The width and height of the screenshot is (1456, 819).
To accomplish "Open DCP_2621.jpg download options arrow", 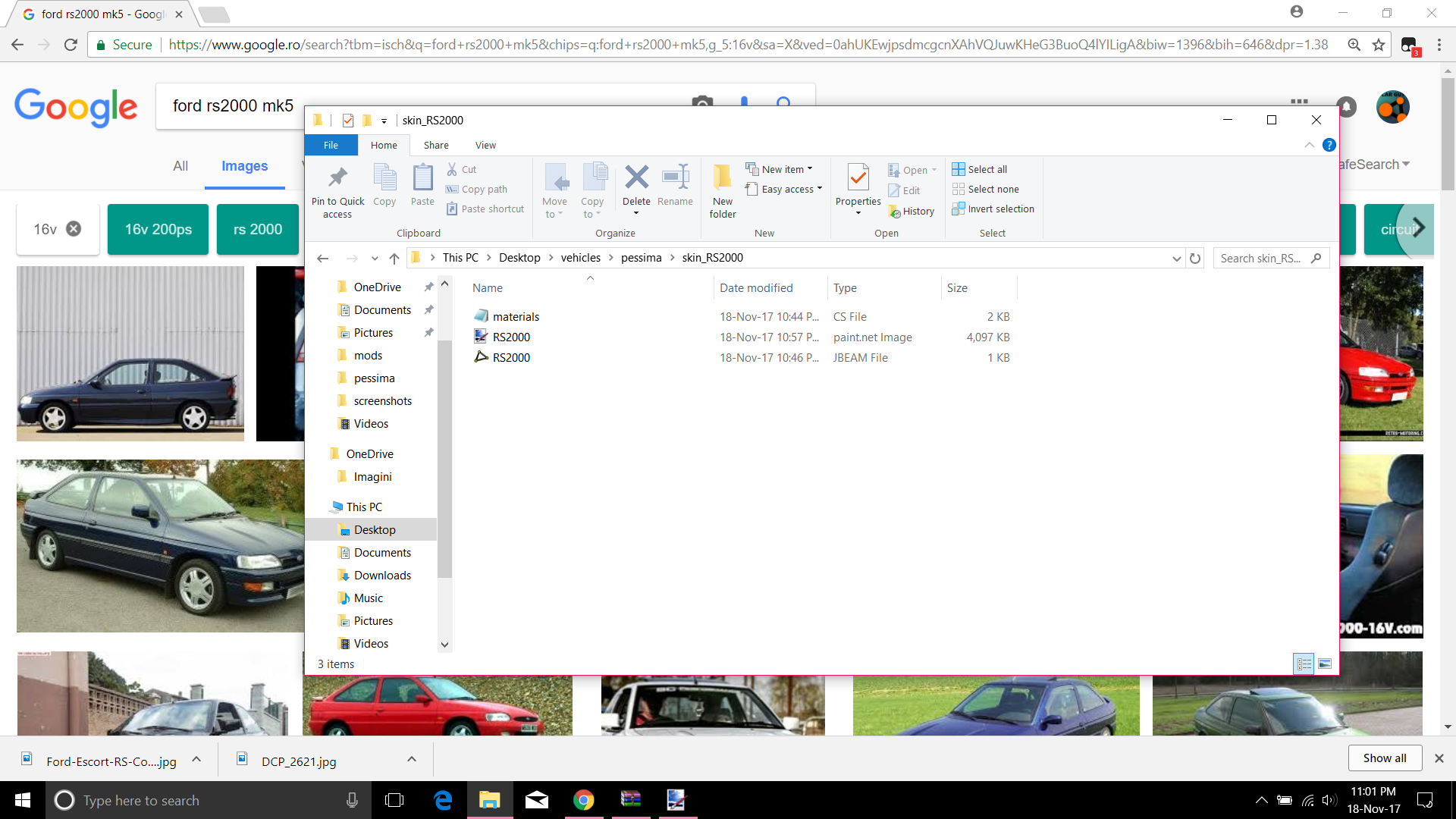I will (x=411, y=759).
